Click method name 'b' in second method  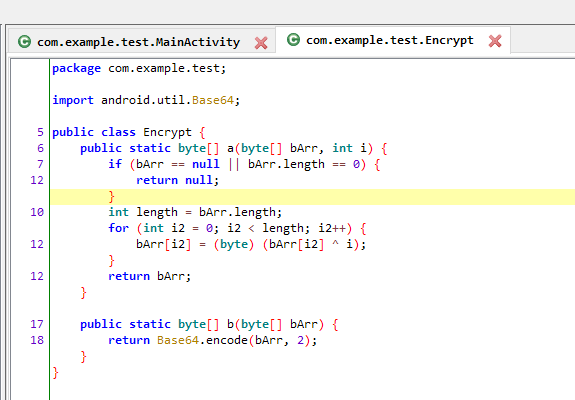pyautogui.click(x=230, y=324)
